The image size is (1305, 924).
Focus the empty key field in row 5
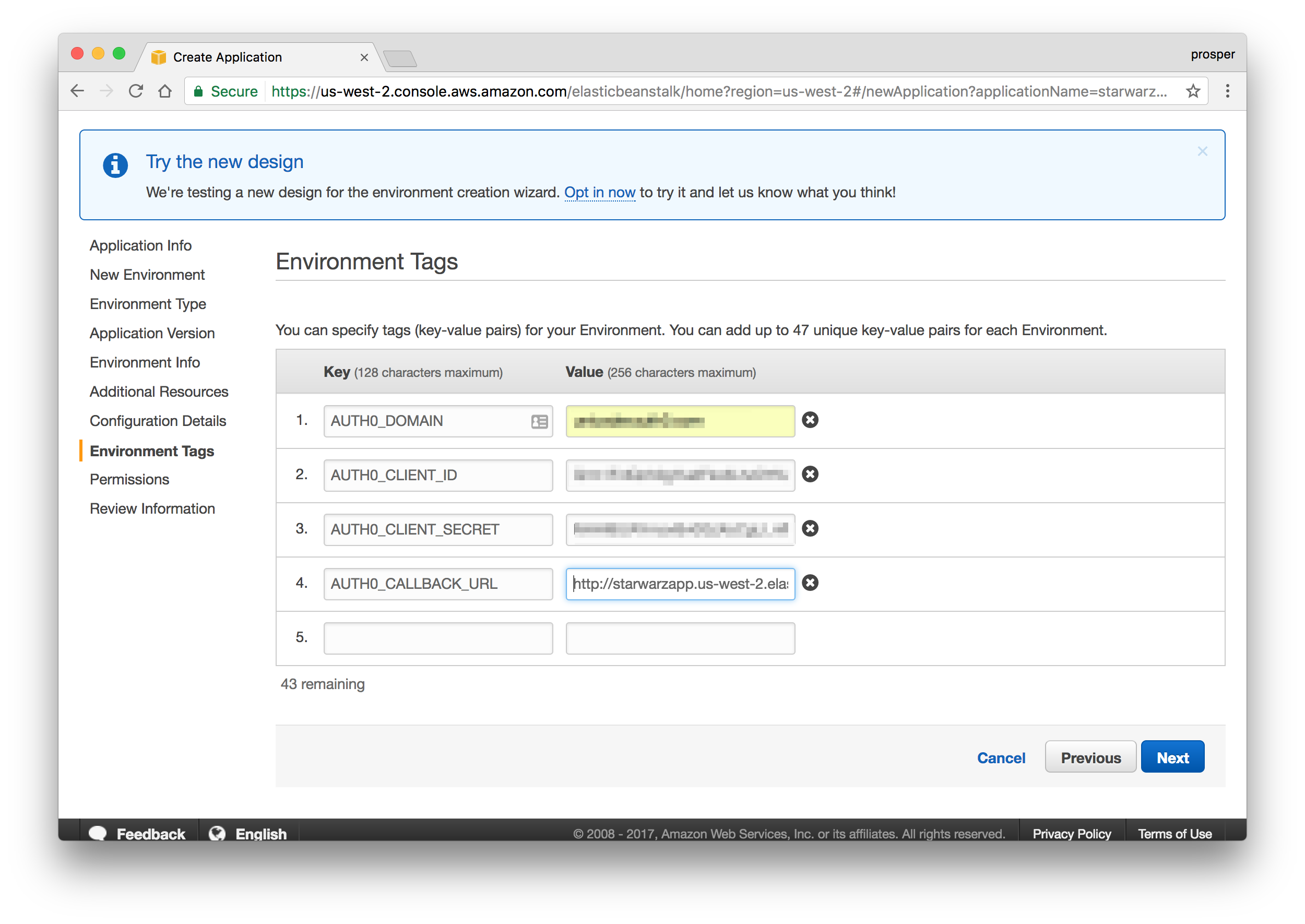pos(437,638)
